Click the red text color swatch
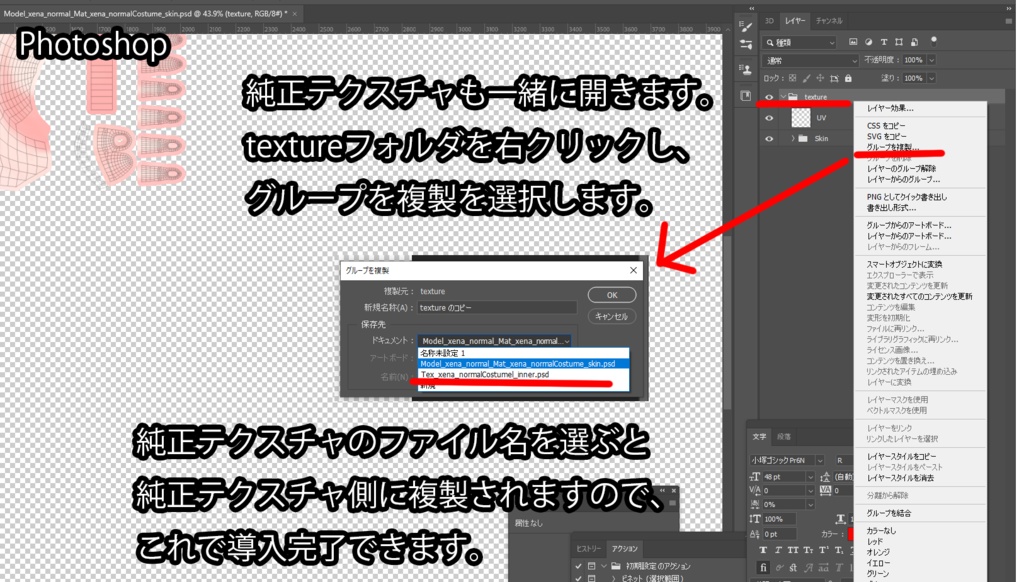This screenshot has width=1024, height=582. (x=852, y=534)
